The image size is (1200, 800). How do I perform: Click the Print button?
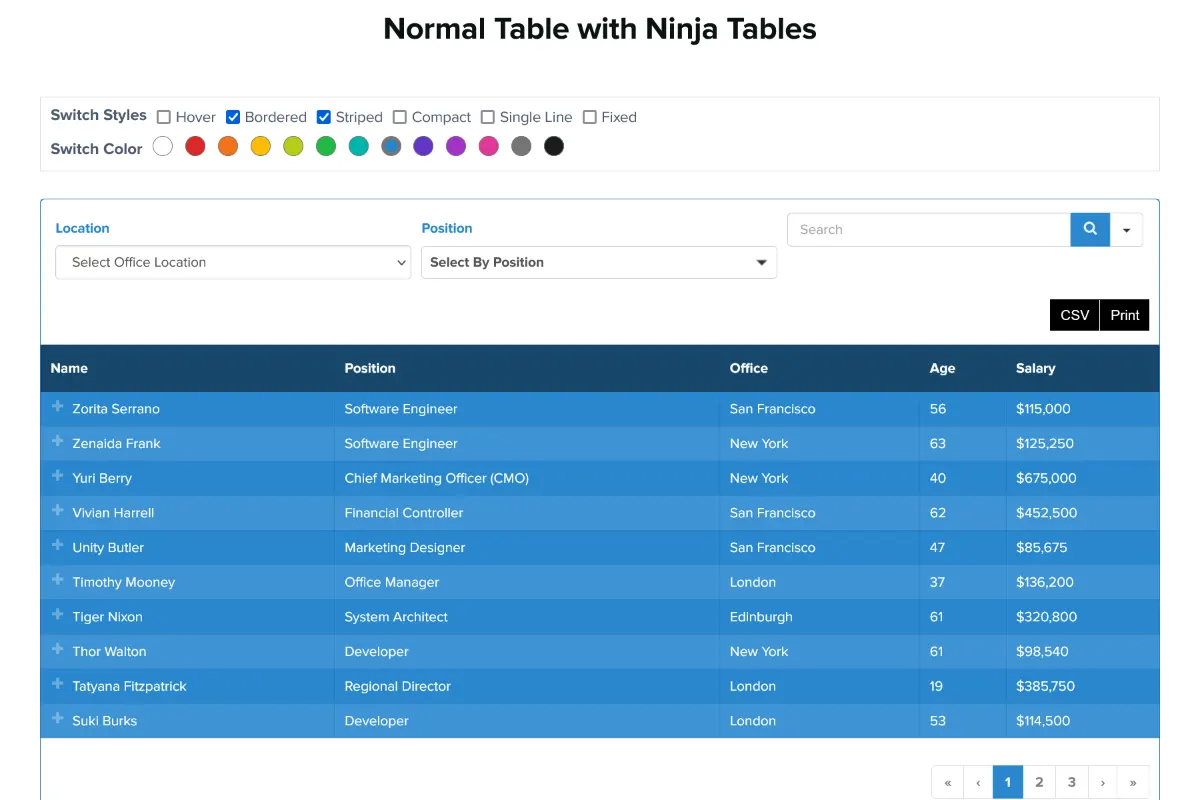coord(1124,315)
